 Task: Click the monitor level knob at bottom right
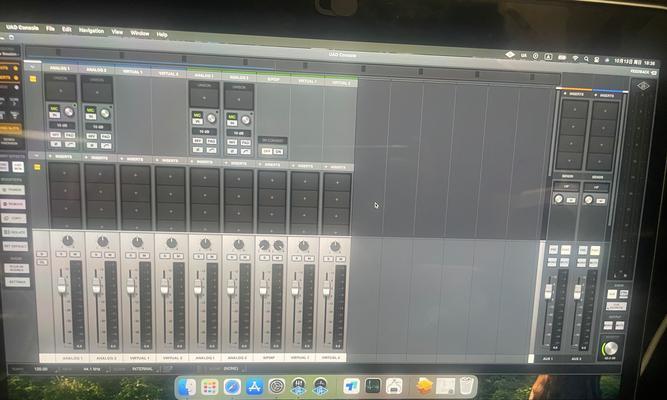click(x=610, y=348)
